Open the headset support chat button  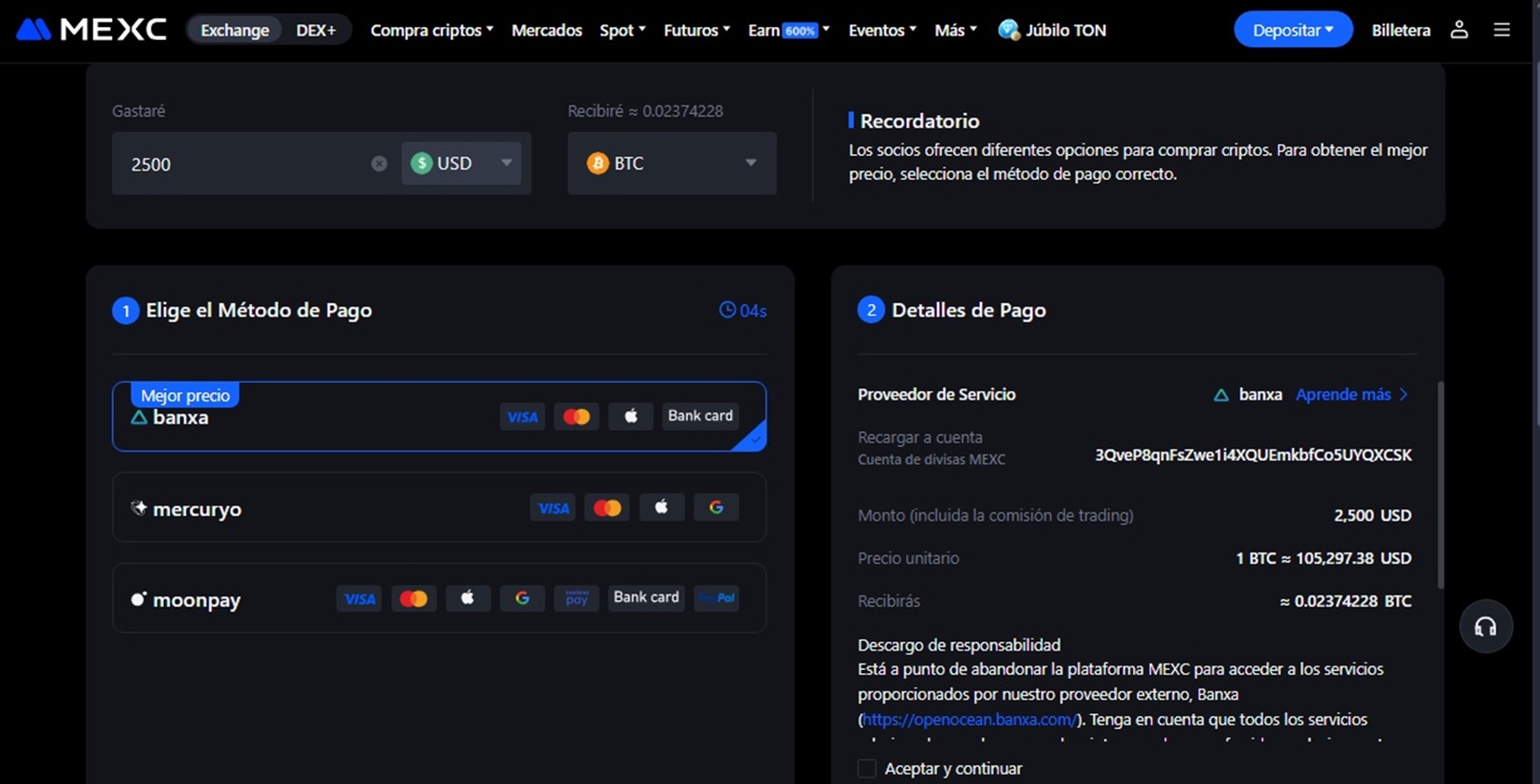tap(1486, 626)
